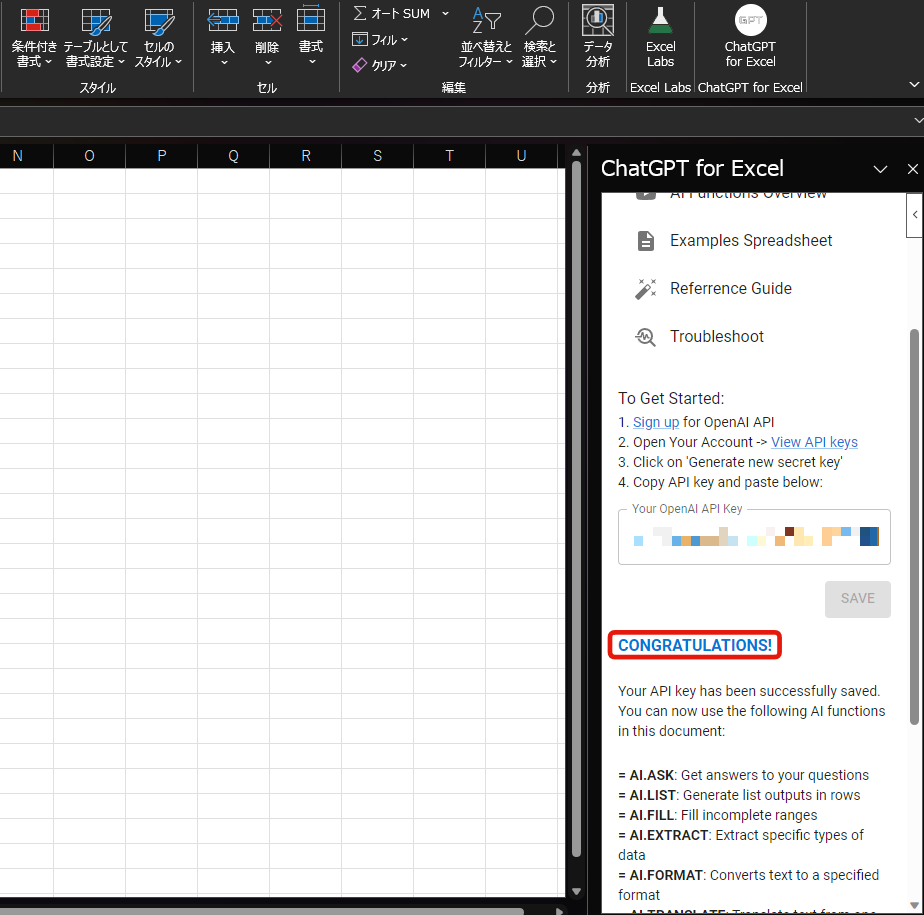Click the Delete cells (削除) icon
The image size is (924, 915).
tap(267, 20)
